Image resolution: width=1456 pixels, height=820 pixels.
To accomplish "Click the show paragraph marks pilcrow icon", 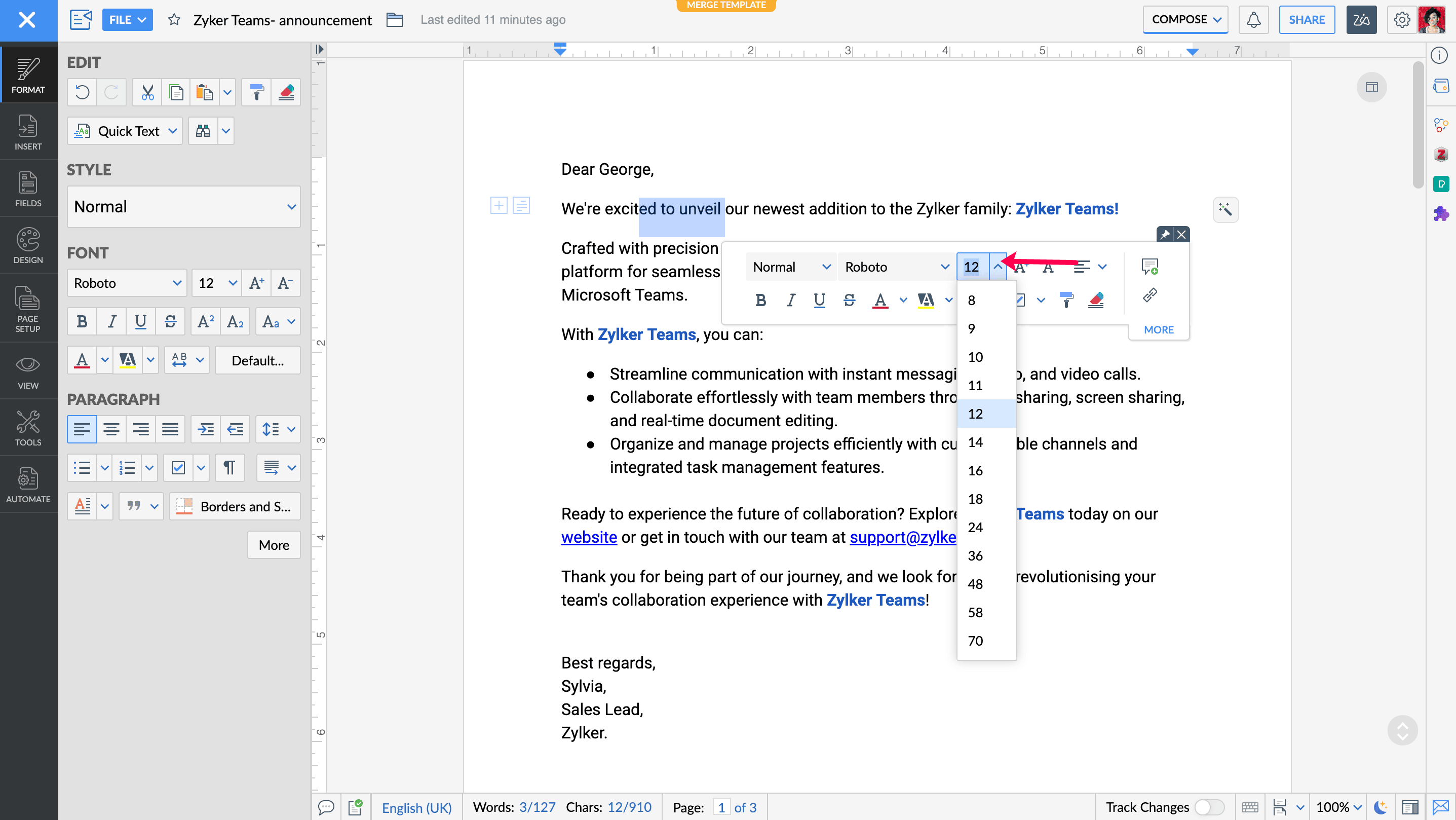I will pos(229,468).
